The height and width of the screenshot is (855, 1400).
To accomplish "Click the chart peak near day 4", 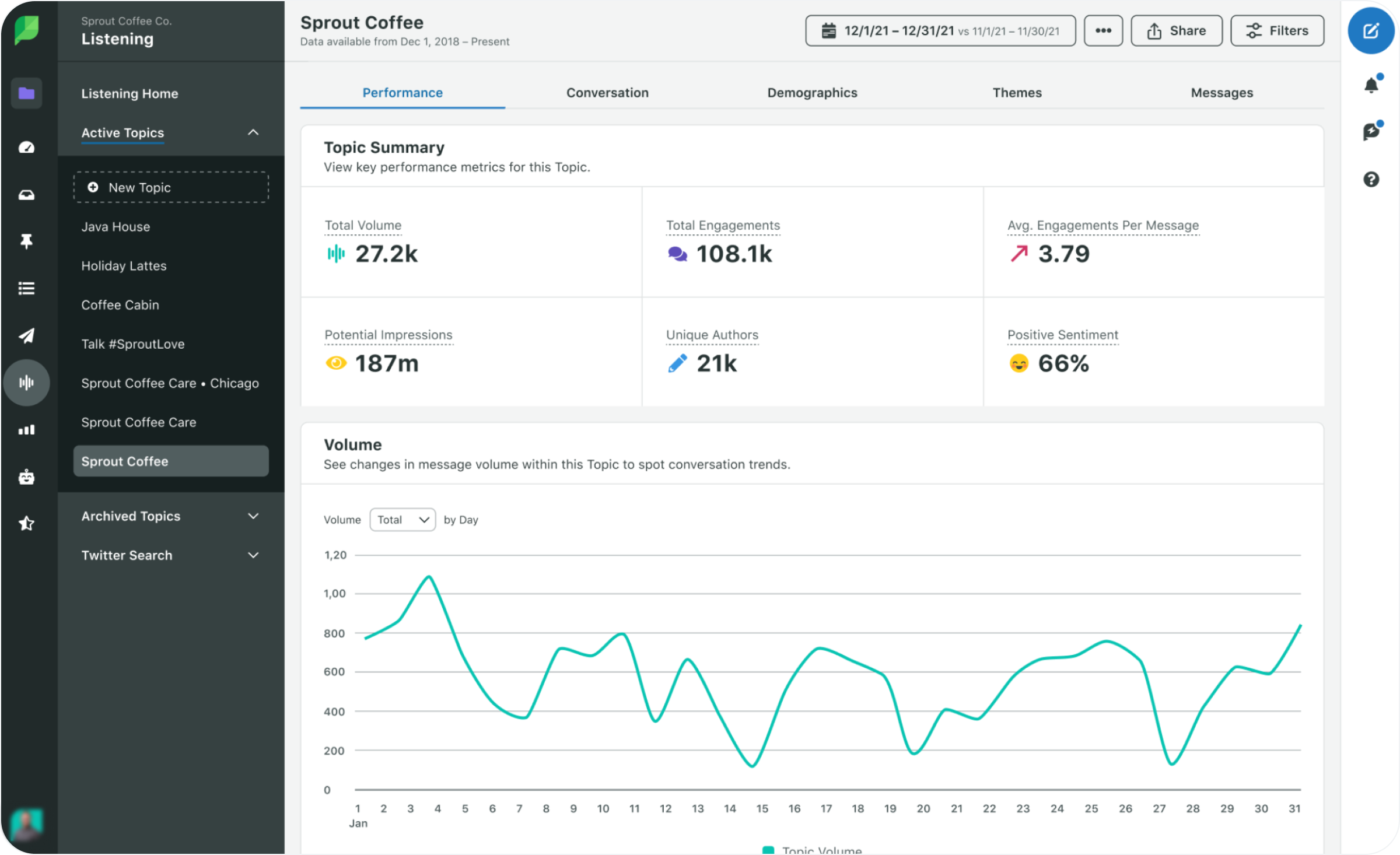I will coord(429,577).
